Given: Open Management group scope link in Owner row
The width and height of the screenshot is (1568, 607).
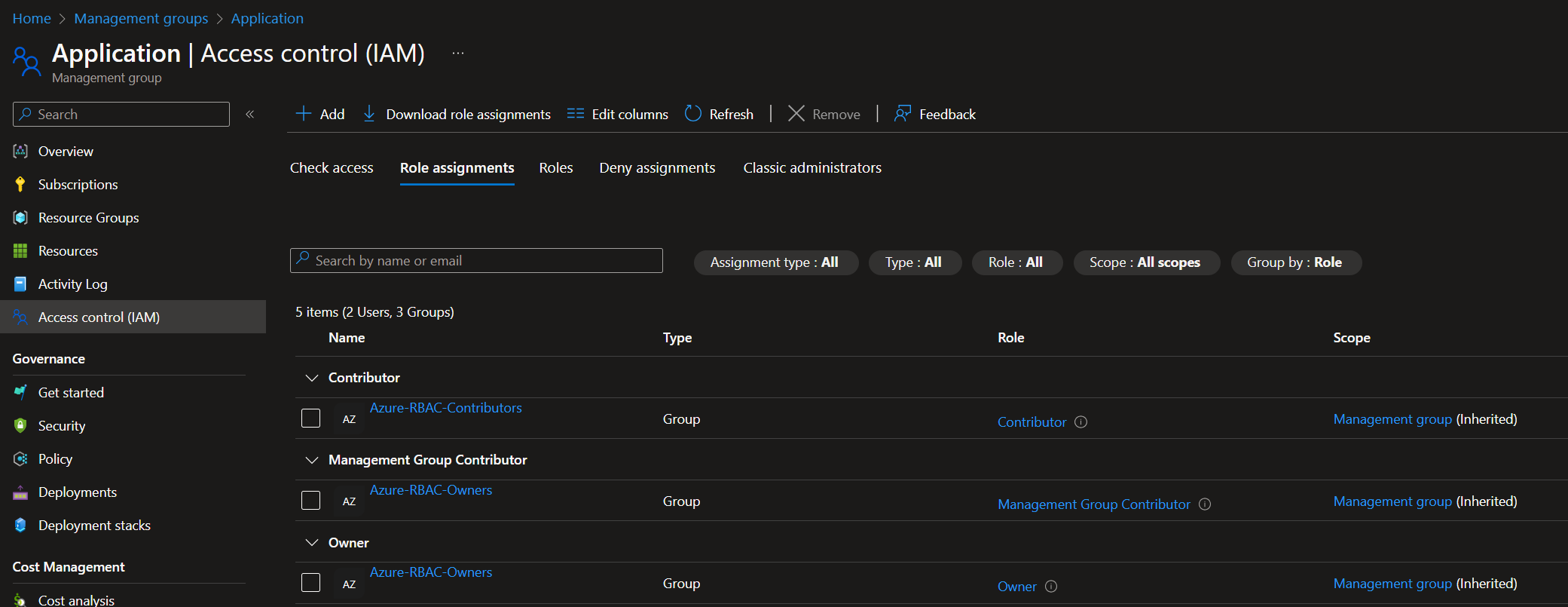Looking at the screenshot, I should coord(1392,584).
